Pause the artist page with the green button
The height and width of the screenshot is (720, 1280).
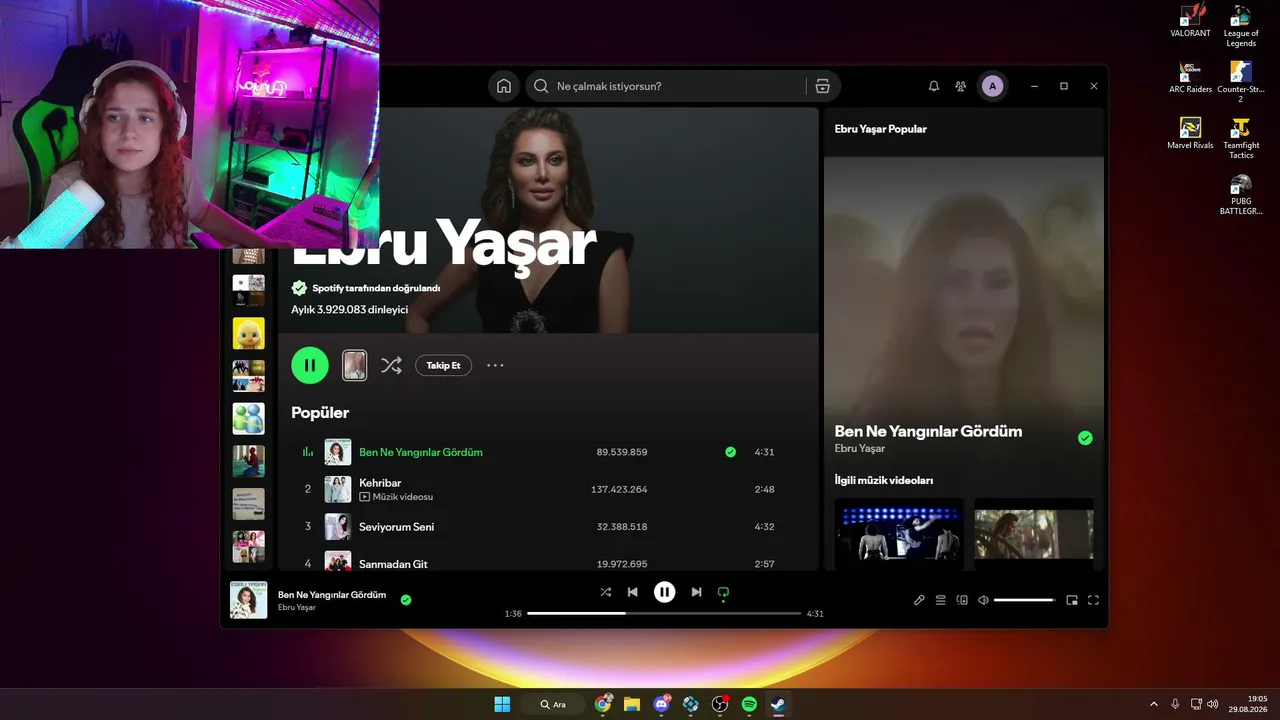click(x=310, y=365)
